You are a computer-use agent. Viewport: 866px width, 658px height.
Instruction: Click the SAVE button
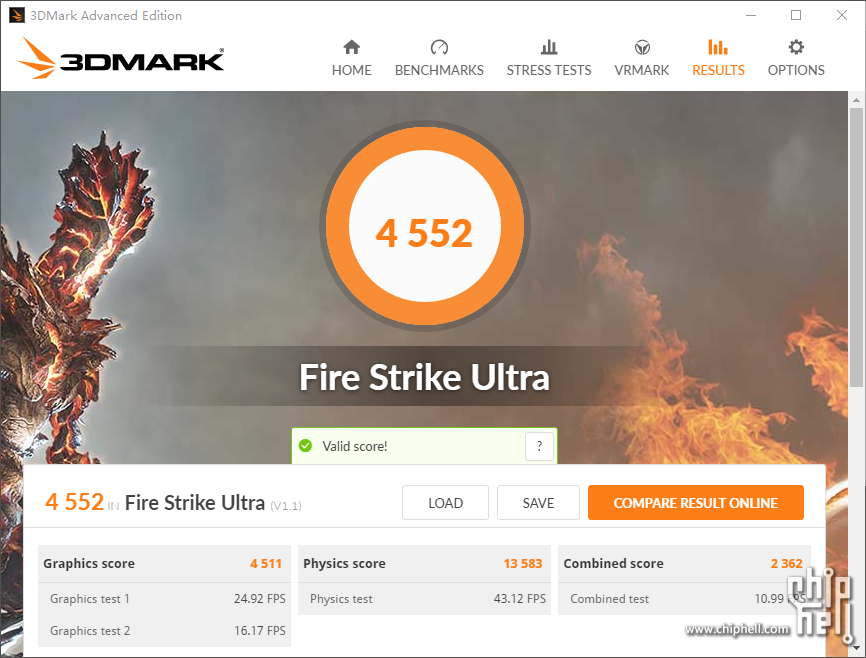pos(538,503)
